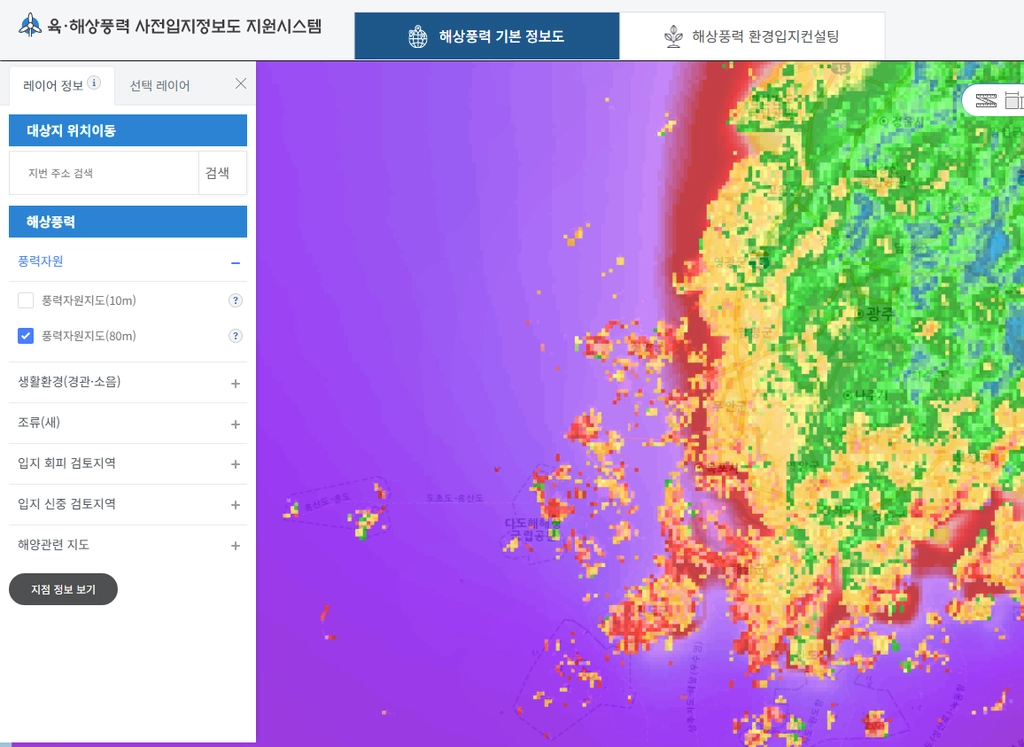Image resolution: width=1024 pixels, height=747 pixels.
Task: Click the plant icon in 환경입지컨설팅 tab
Action: [x=673, y=37]
